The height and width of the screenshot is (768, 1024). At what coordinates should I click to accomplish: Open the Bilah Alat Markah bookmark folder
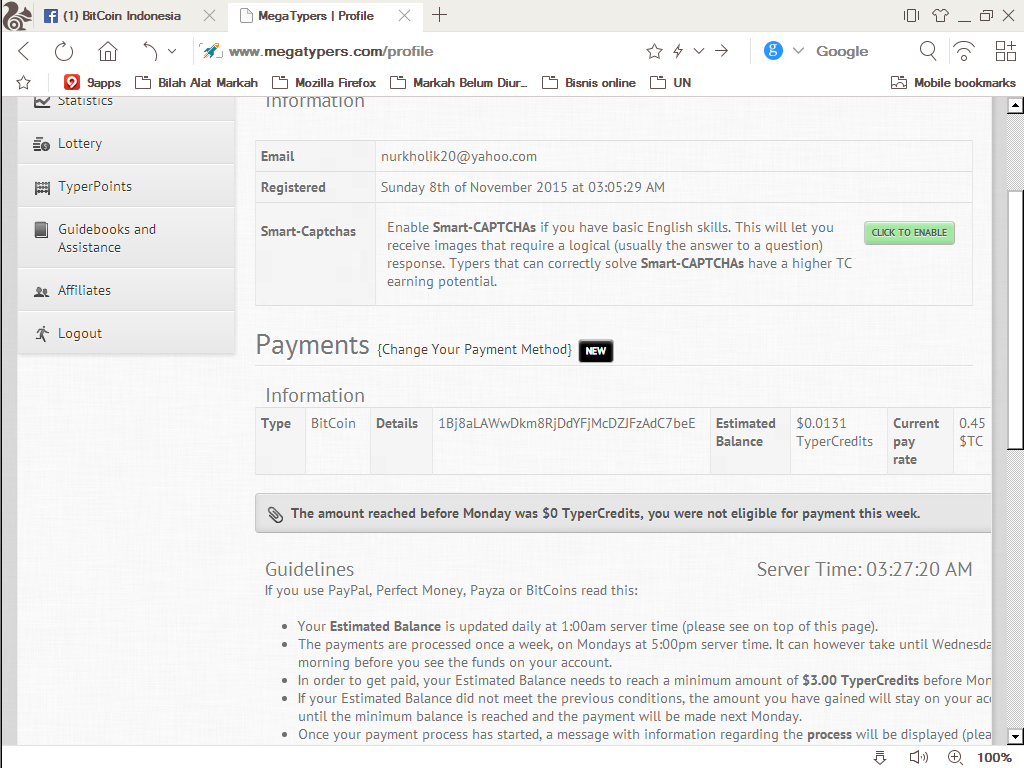pyautogui.click(x=196, y=82)
